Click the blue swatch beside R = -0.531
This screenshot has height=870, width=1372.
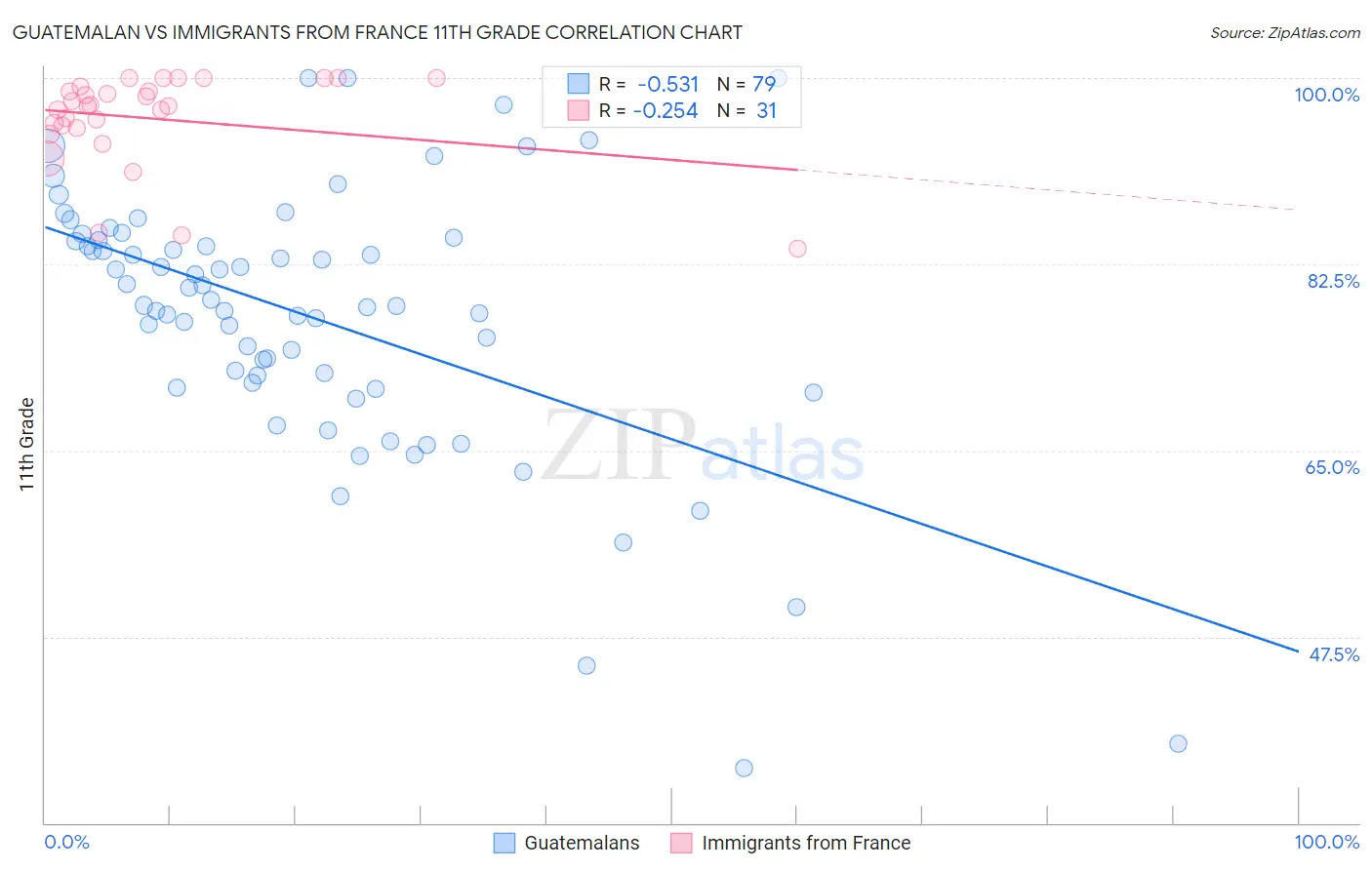pyautogui.click(x=579, y=84)
